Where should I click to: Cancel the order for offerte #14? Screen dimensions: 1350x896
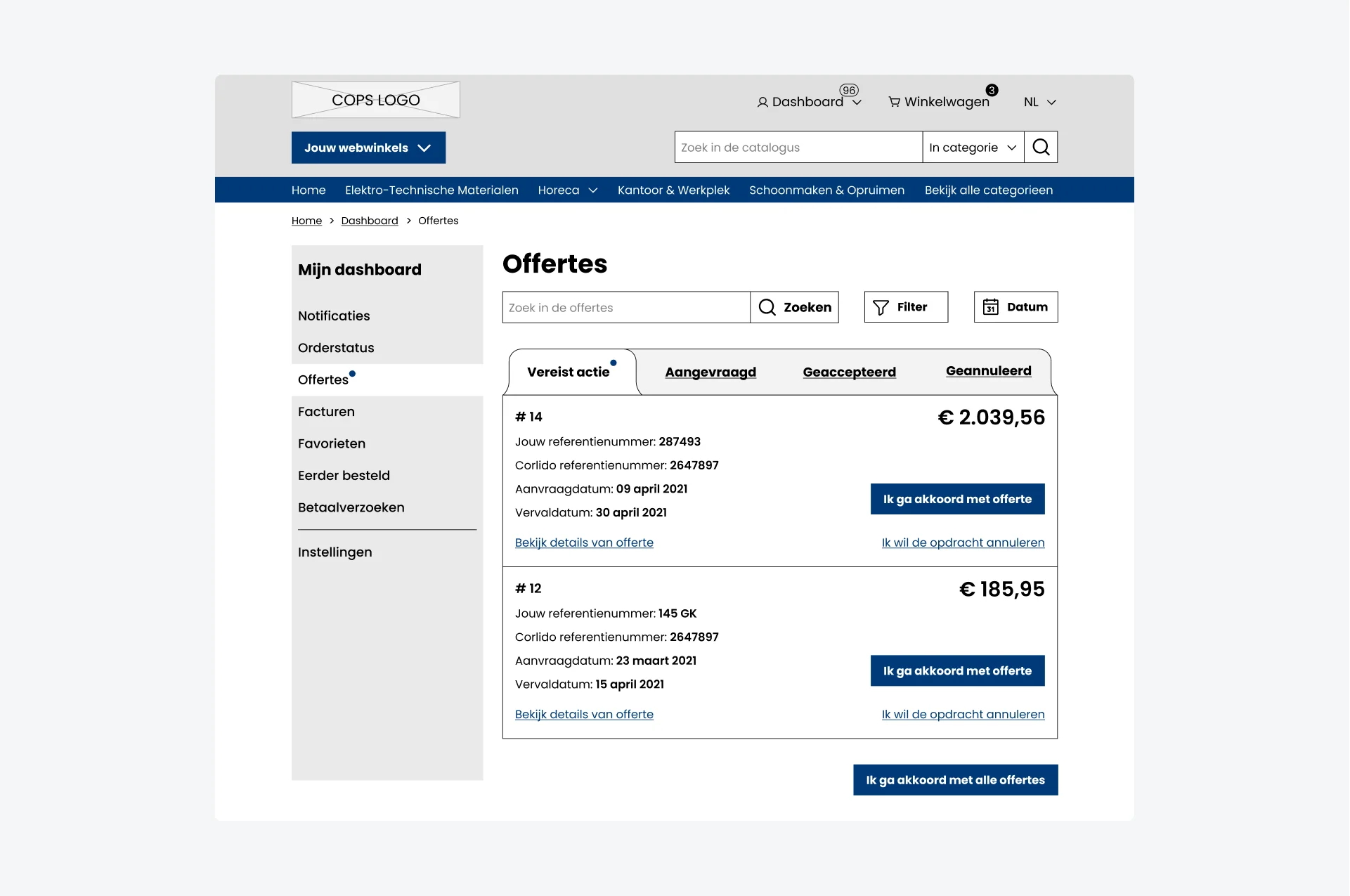[963, 543]
